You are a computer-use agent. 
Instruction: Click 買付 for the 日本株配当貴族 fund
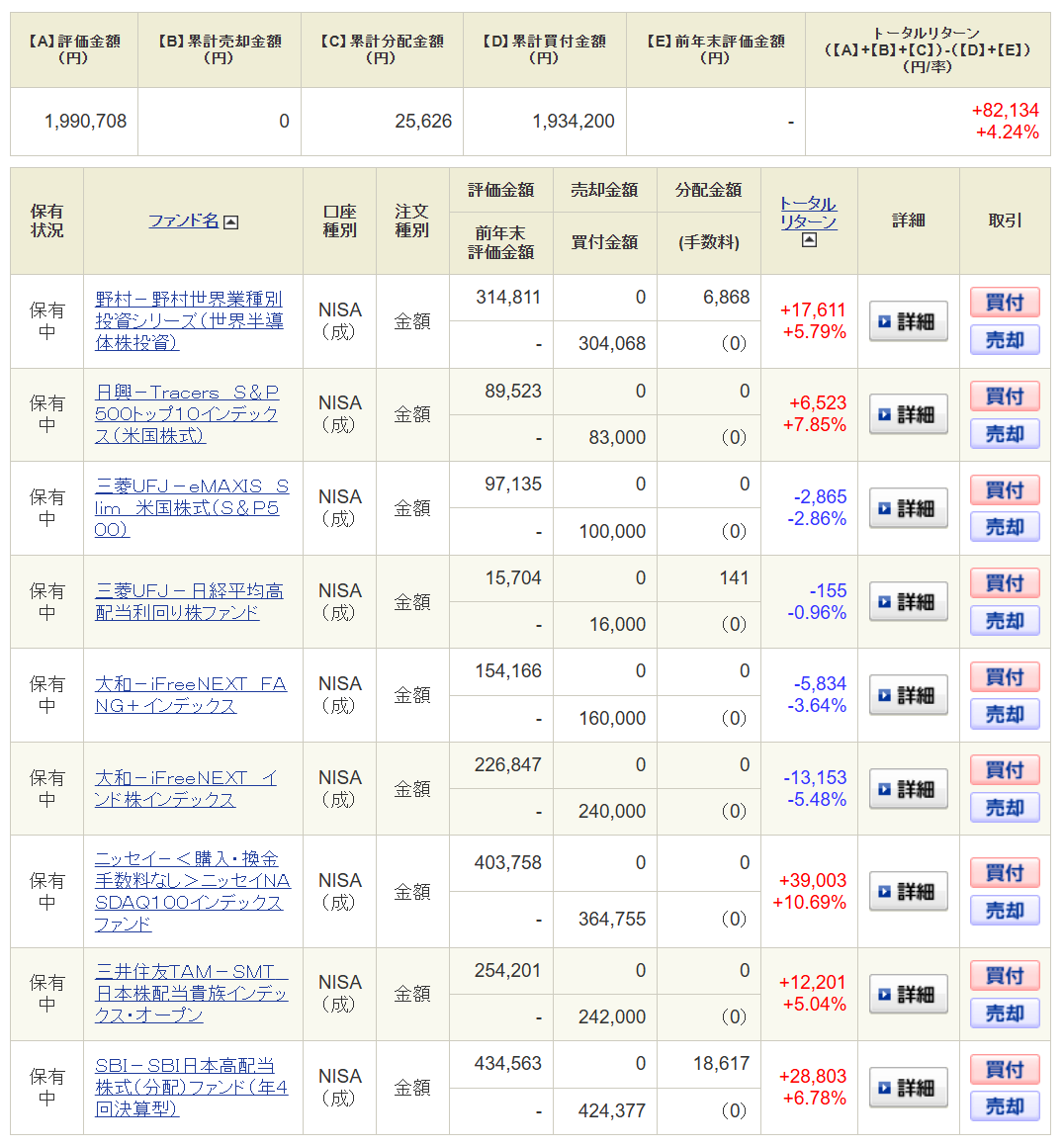1005,975
